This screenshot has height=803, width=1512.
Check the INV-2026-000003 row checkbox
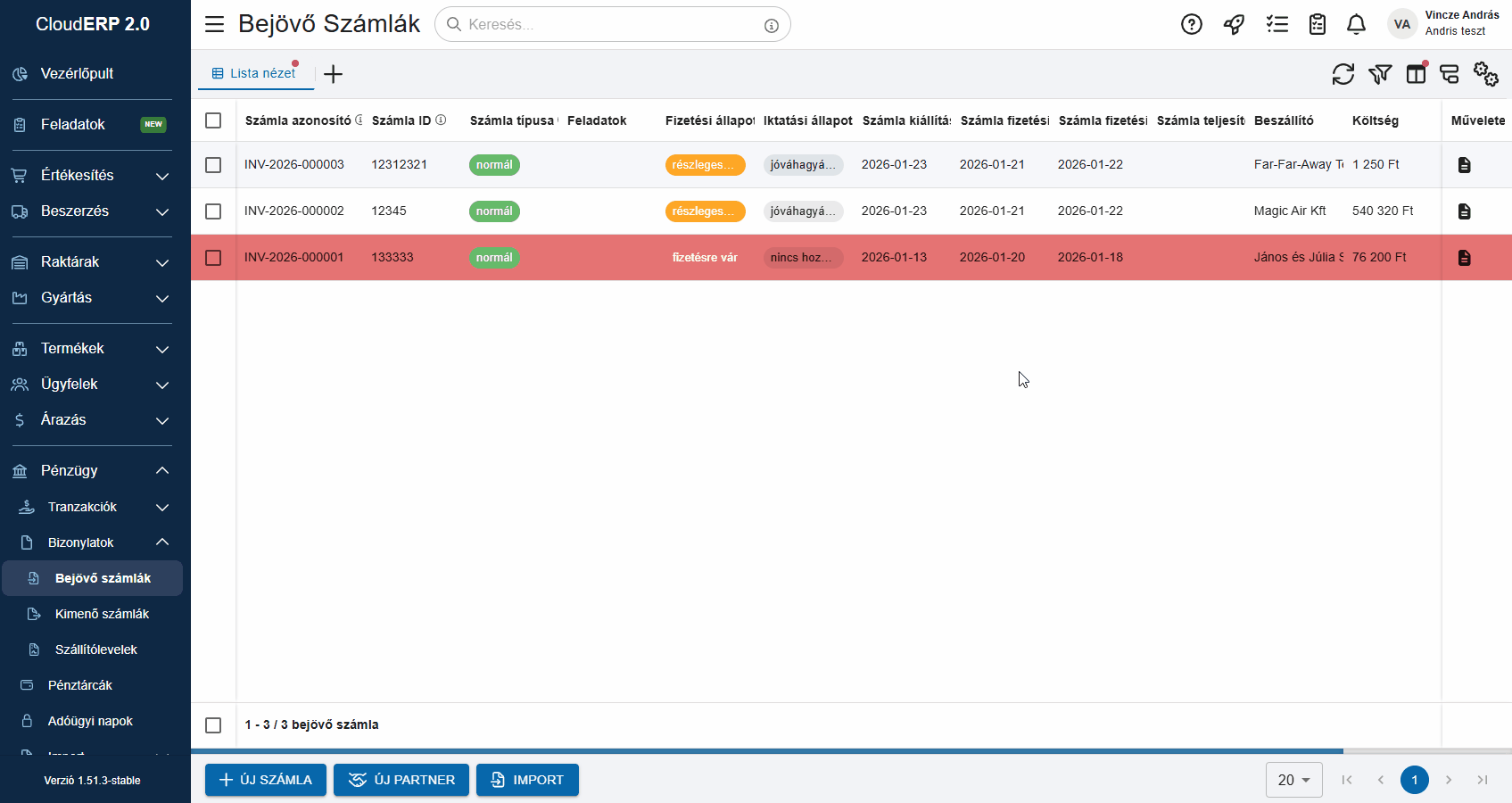pyautogui.click(x=213, y=165)
